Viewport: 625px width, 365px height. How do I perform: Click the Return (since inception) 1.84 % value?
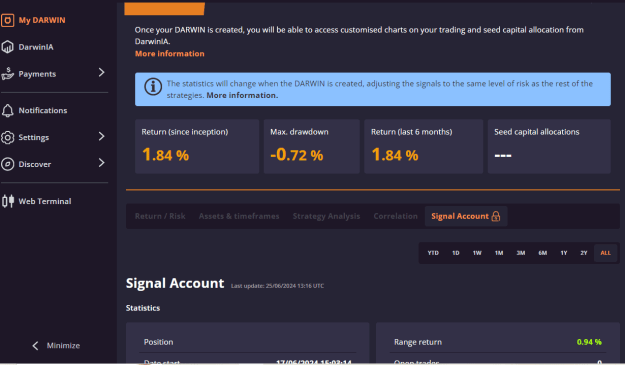click(x=165, y=155)
